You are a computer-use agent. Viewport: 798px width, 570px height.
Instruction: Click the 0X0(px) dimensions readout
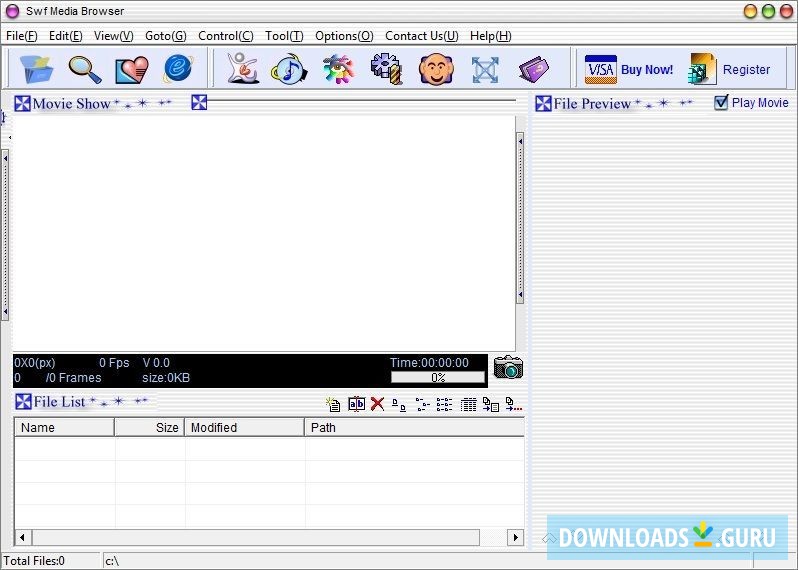(35, 362)
